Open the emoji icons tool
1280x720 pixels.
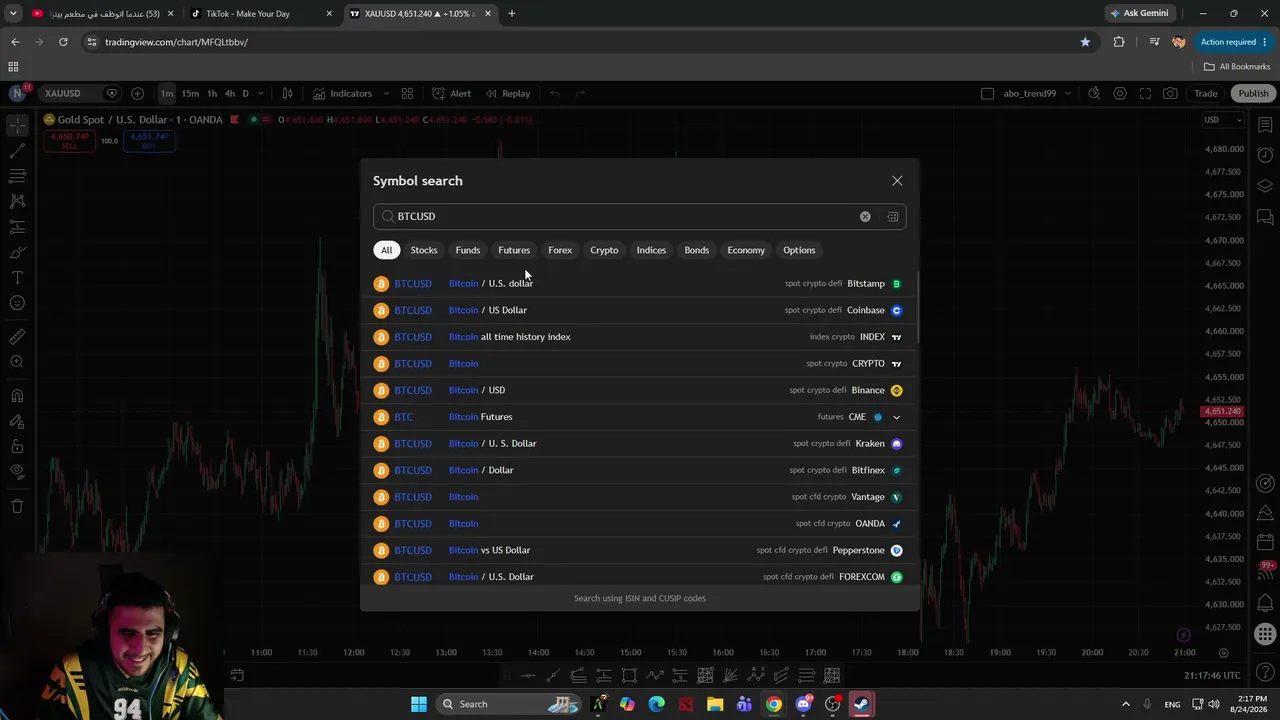[x=17, y=303]
